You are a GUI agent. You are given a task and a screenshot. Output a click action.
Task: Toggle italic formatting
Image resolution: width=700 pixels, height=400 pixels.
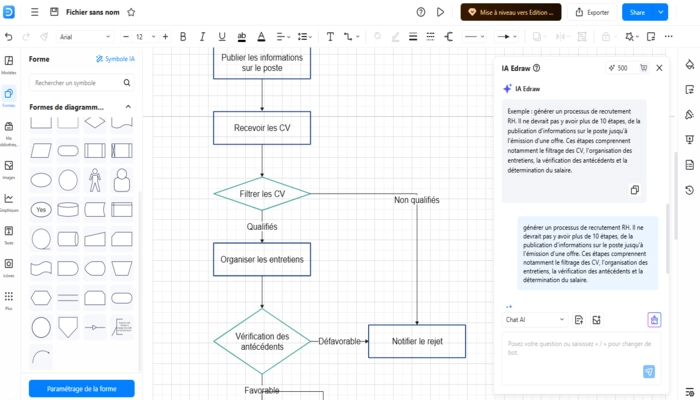(x=202, y=37)
